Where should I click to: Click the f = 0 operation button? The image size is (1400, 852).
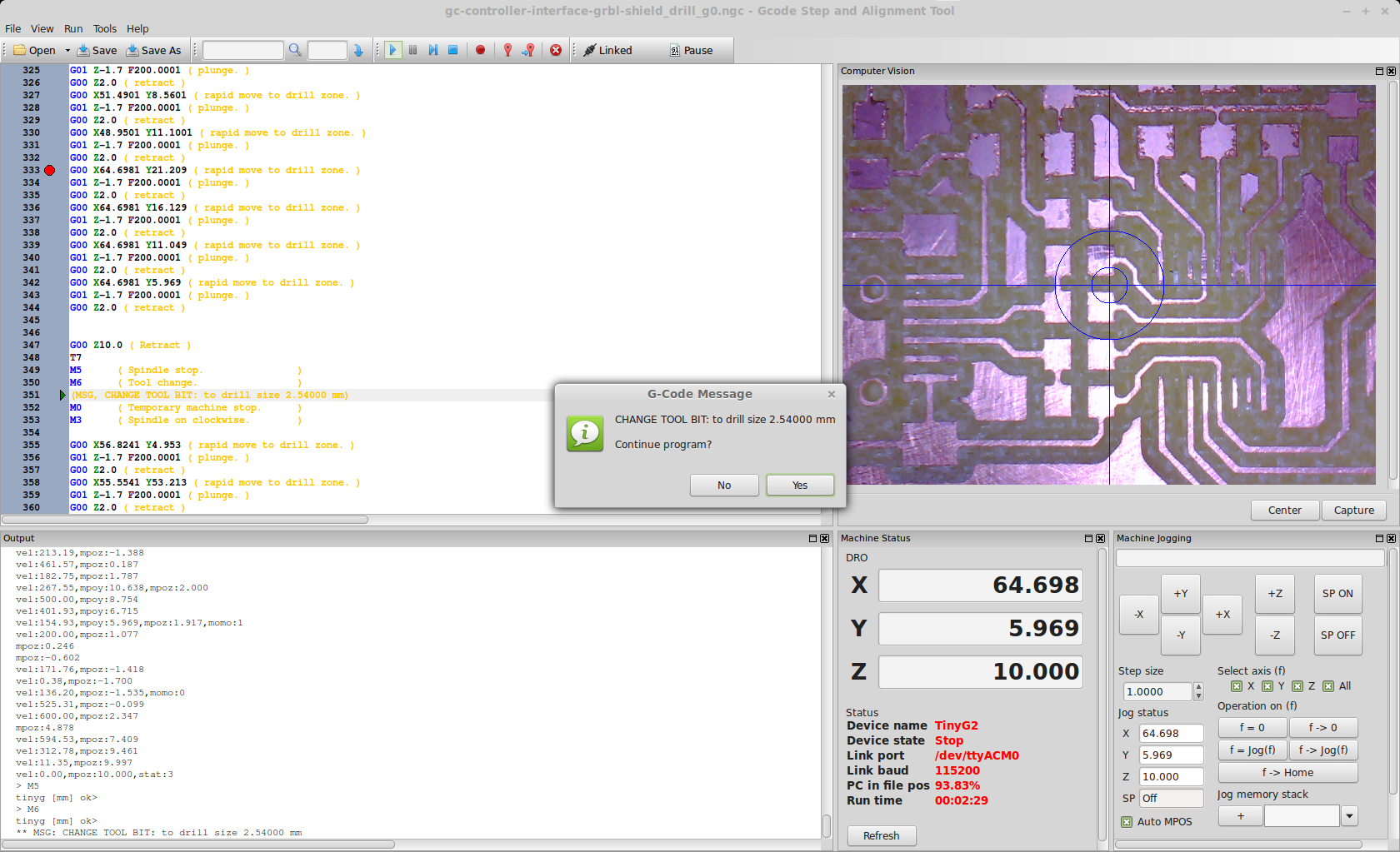pos(1252,728)
